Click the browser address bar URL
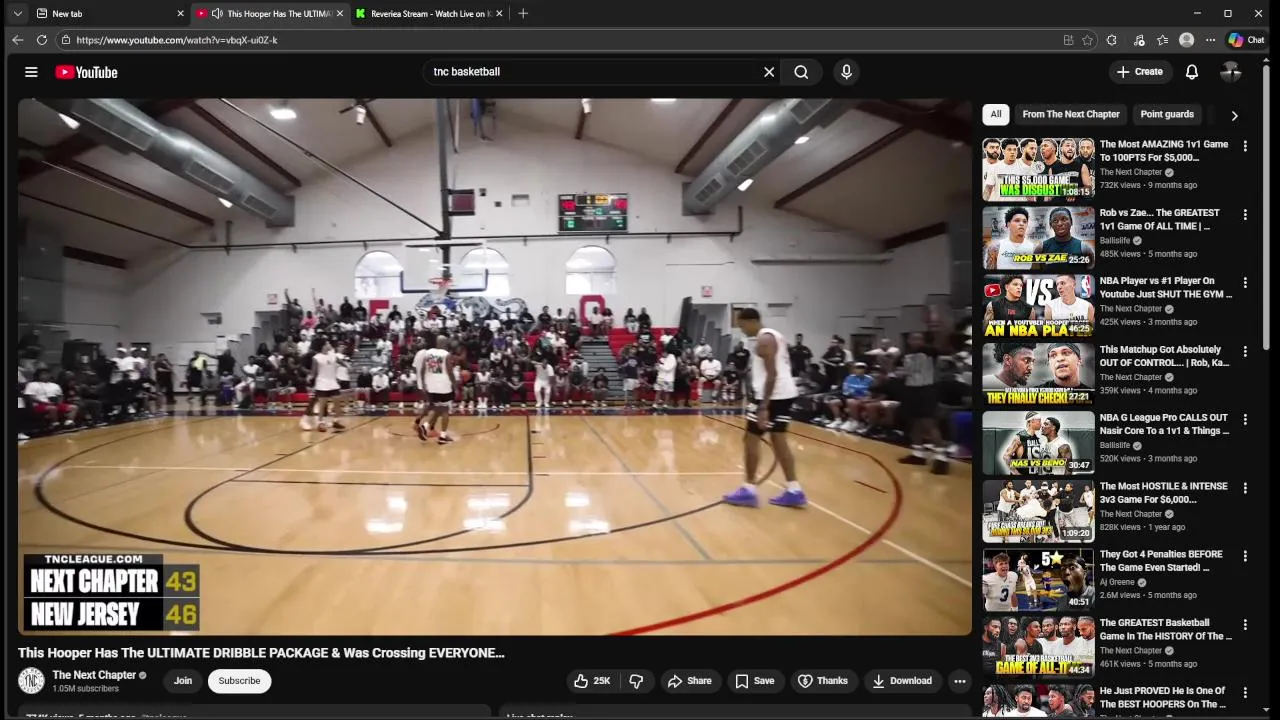Screen dimensions: 1280x720 click(x=177, y=40)
